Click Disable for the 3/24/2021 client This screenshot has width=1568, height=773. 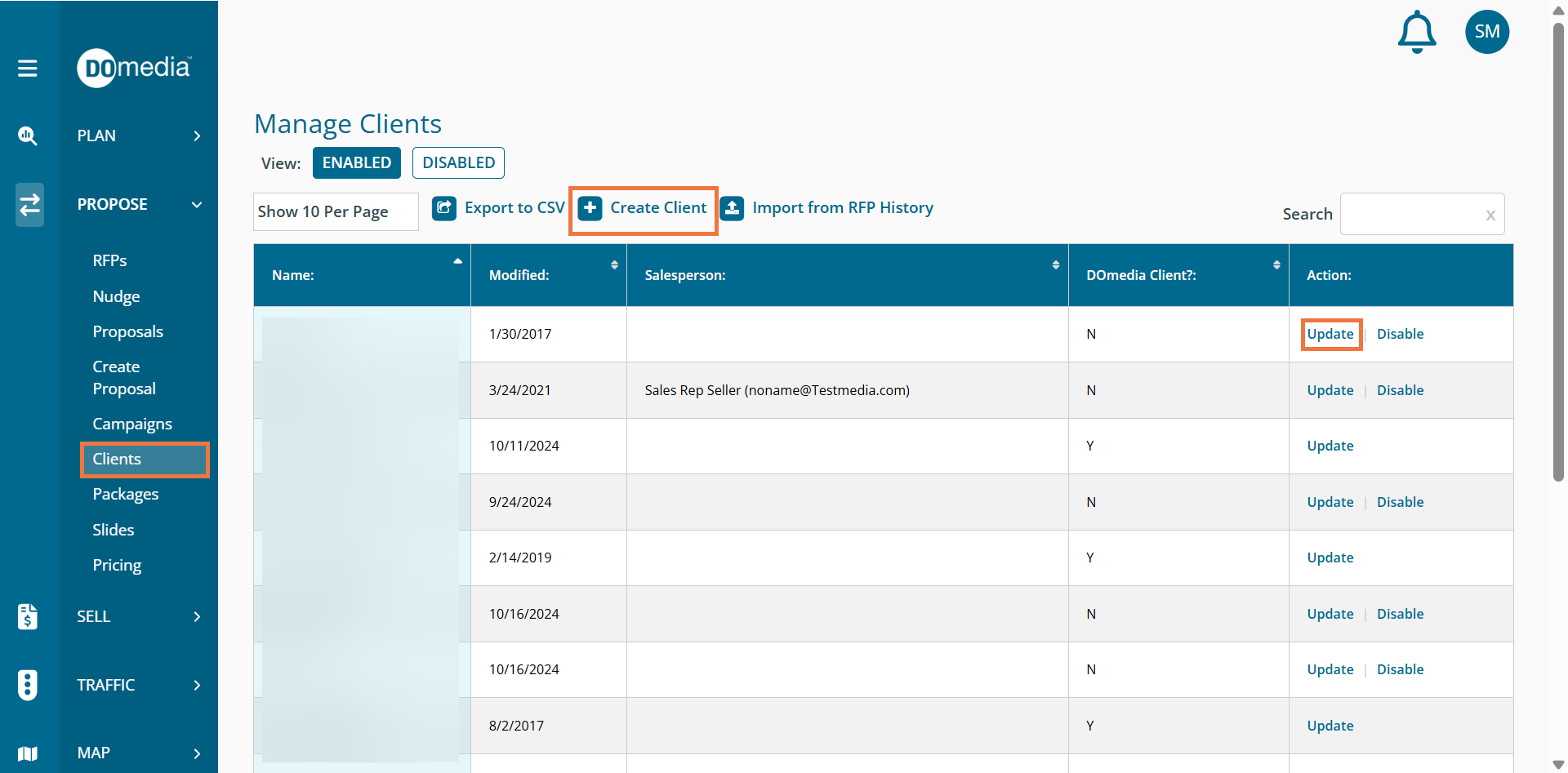click(x=1400, y=390)
